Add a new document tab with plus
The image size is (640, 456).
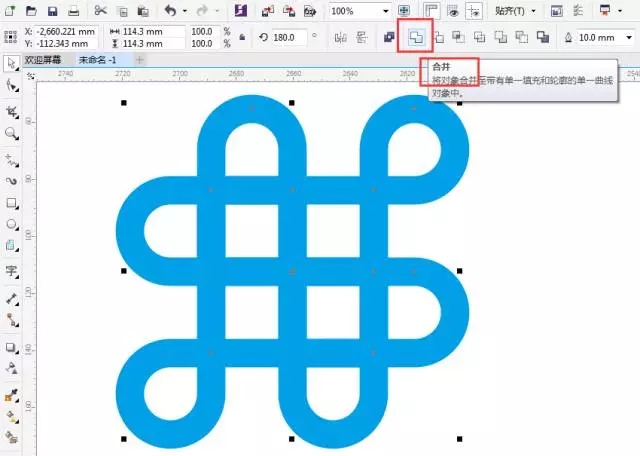(139, 60)
